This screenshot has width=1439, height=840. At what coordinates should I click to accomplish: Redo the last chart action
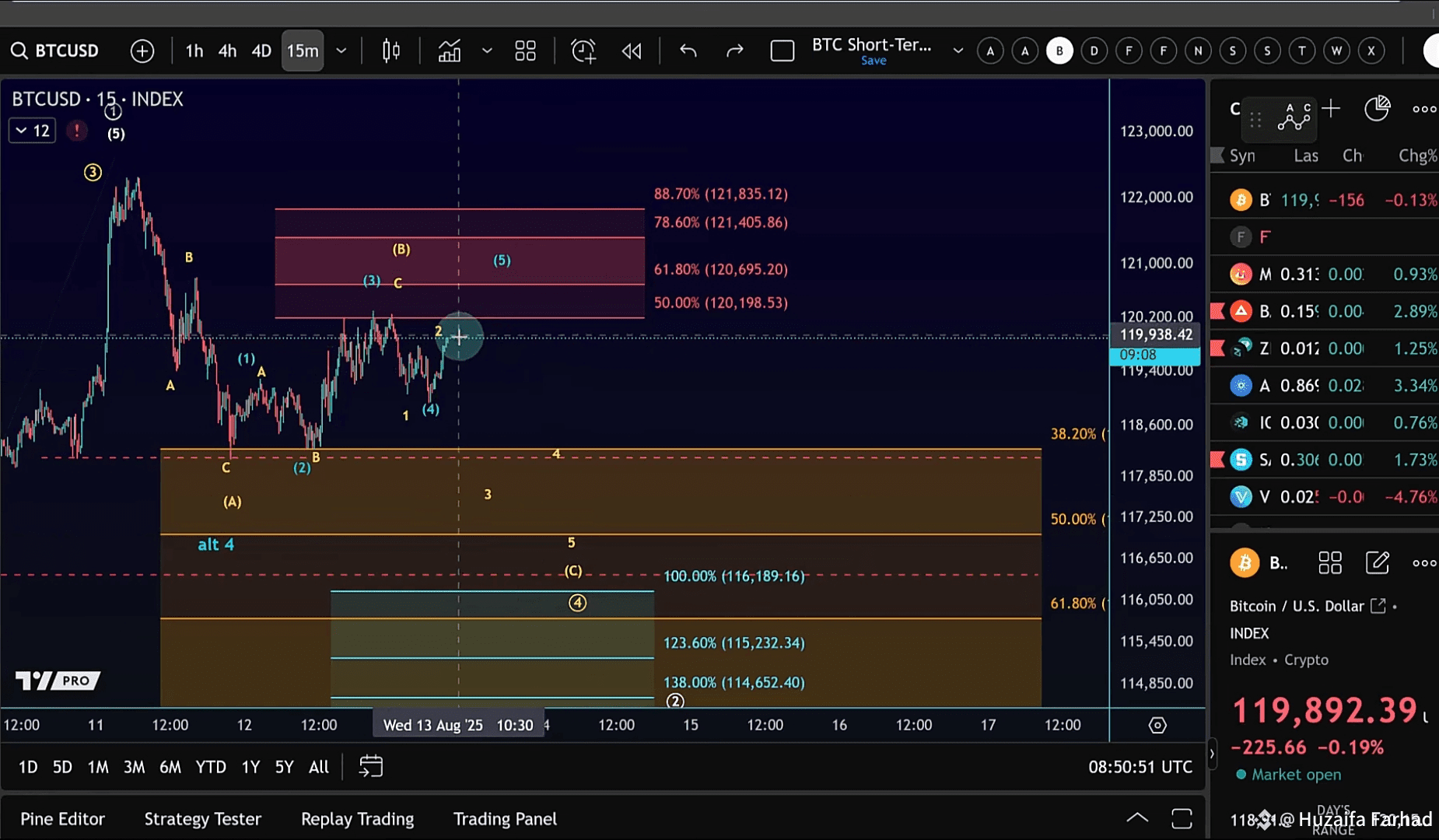(734, 51)
